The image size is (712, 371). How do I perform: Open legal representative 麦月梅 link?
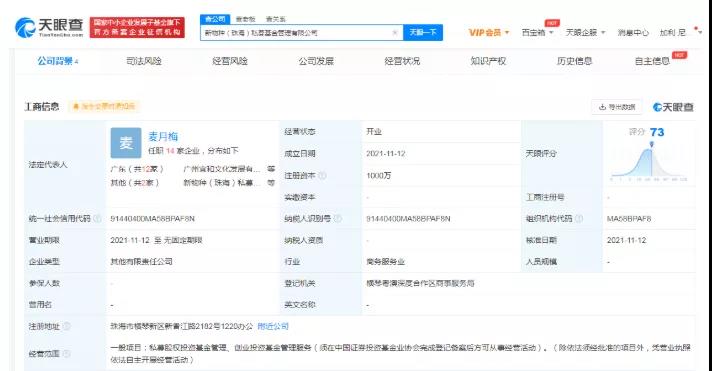(163, 136)
